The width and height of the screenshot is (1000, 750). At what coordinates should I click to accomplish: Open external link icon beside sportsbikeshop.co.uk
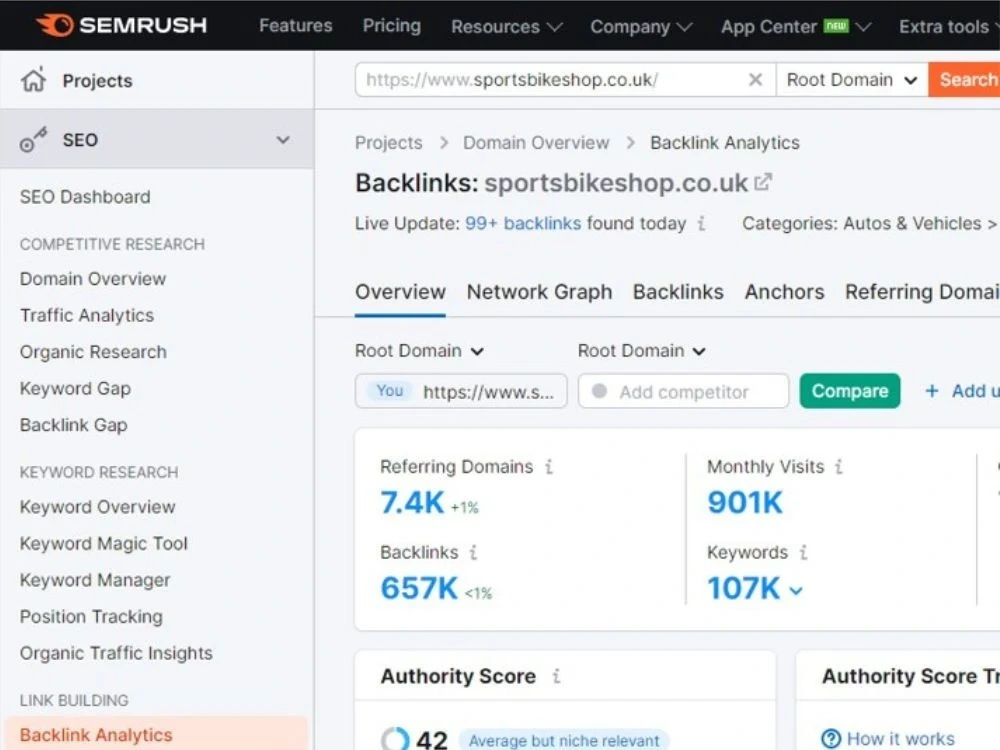763,182
